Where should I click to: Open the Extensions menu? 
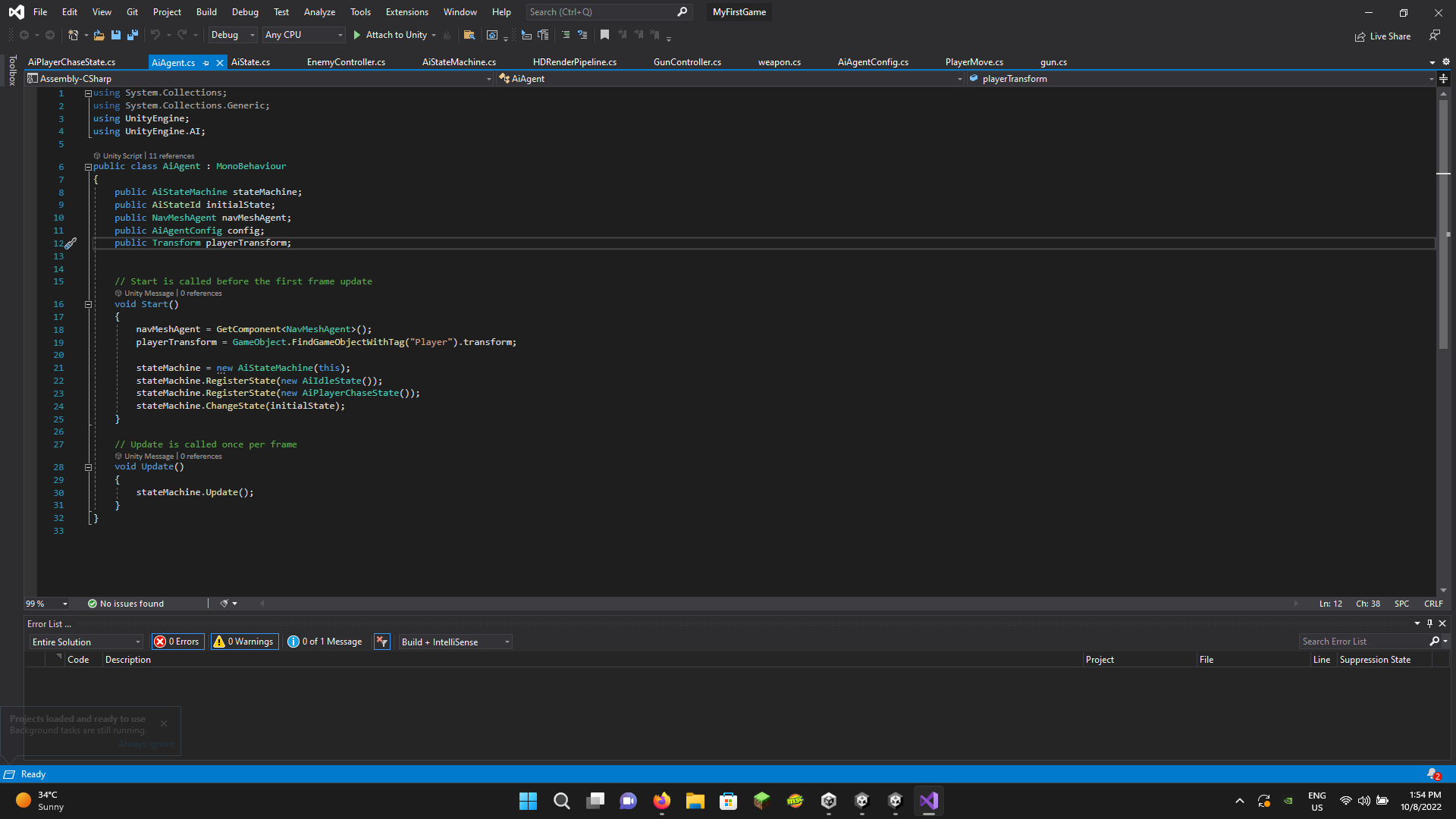[x=406, y=12]
